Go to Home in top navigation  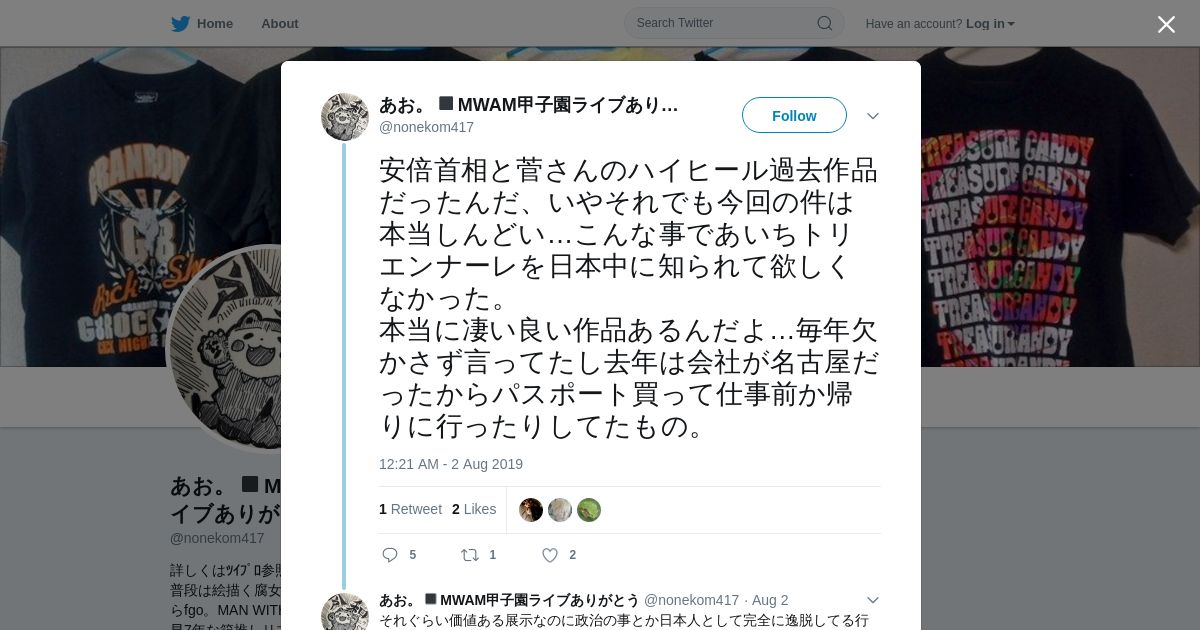point(215,23)
